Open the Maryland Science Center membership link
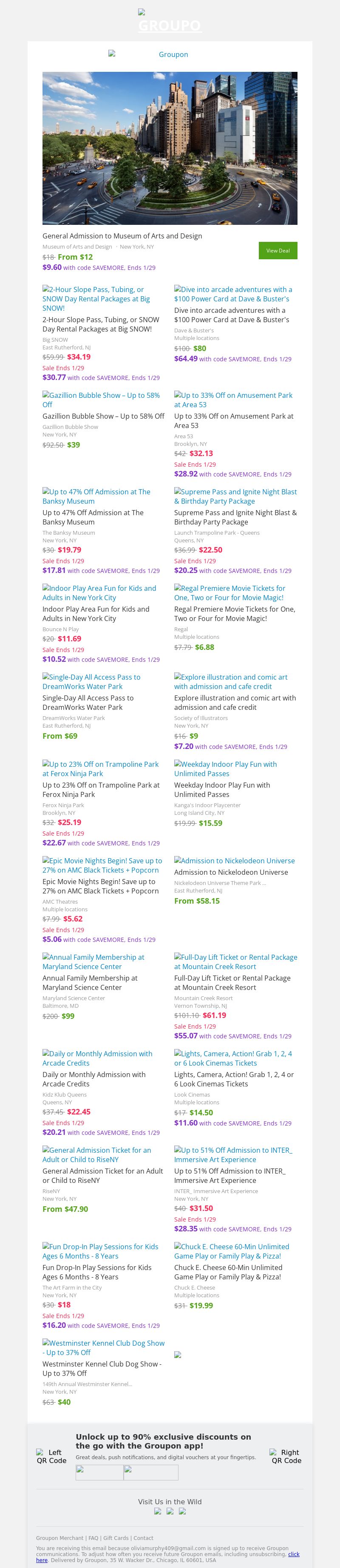The height and width of the screenshot is (1568, 340). click(x=93, y=962)
